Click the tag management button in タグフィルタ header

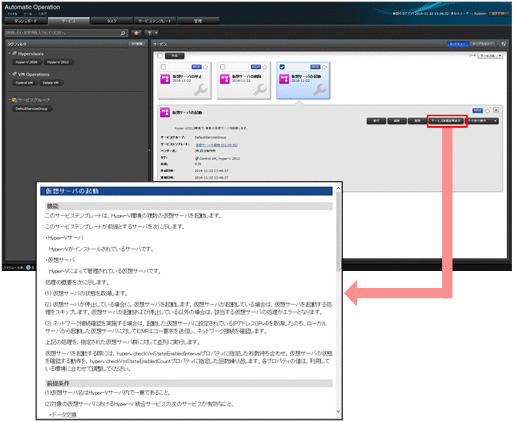(x=136, y=44)
